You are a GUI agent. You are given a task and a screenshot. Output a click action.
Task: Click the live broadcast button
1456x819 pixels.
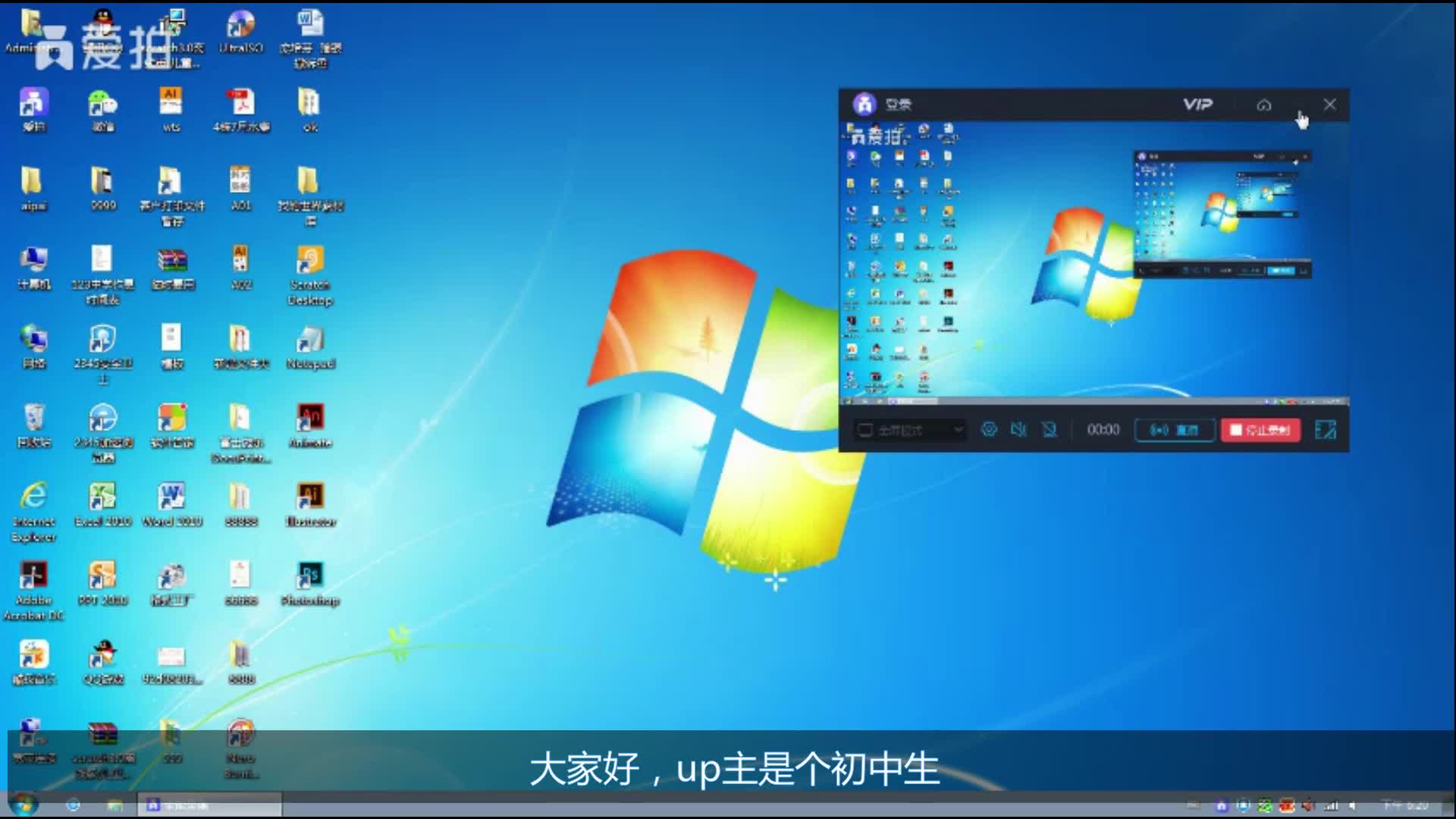pyautogui.click(x=1174, y=430)
